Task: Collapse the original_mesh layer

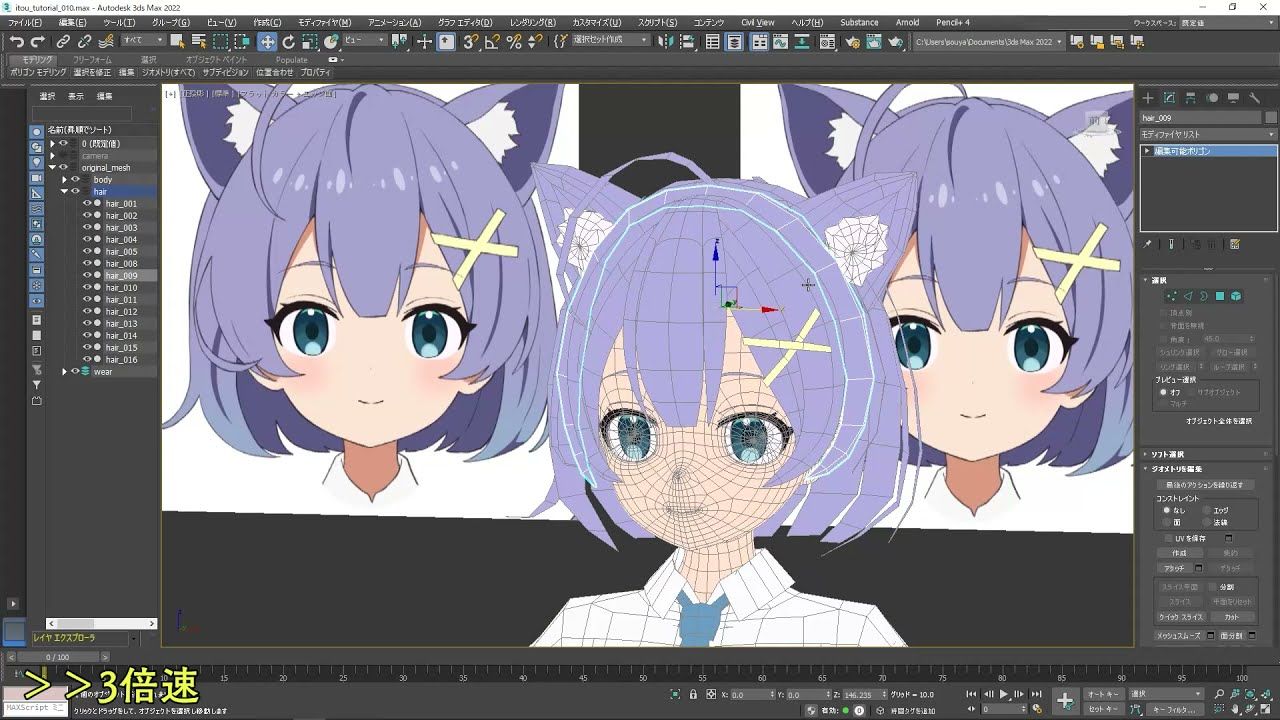Action: (x=53, y=168)
